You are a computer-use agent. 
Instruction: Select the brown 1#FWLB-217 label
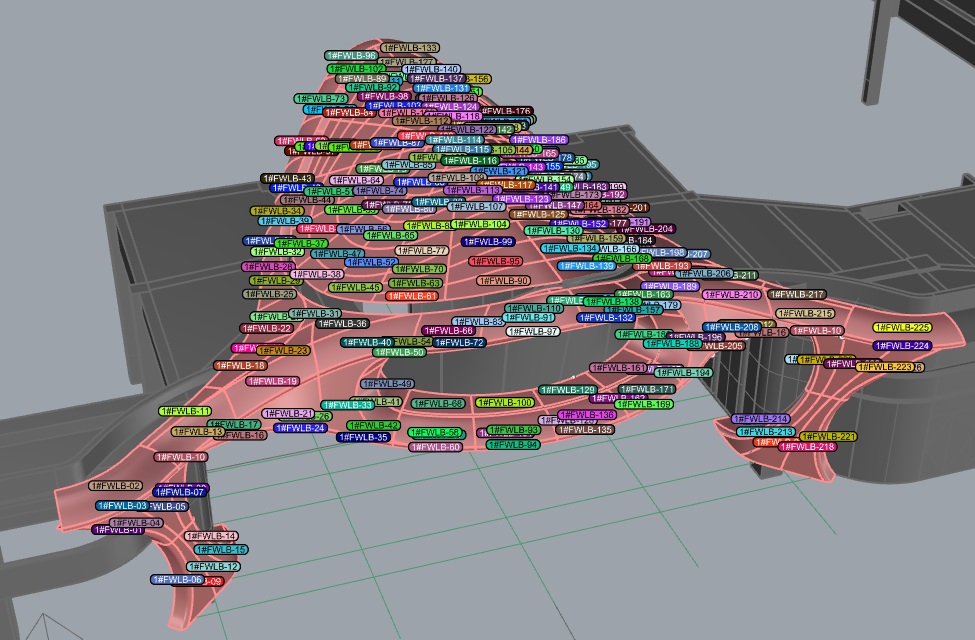click(x=798, y=295)
